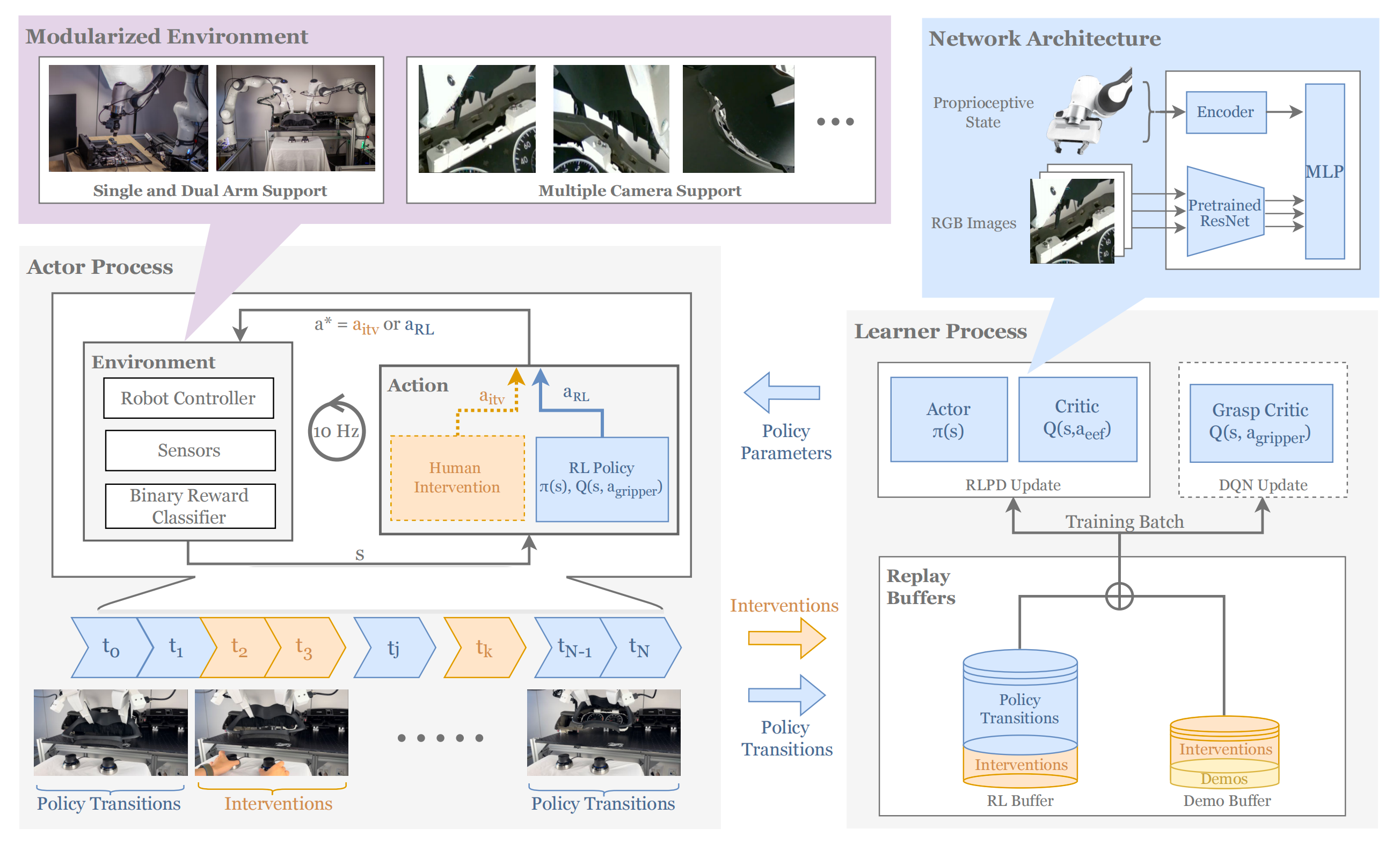Click the RL Buffer cylinder icon
1400x843 pixels.
click(1019, 718)
